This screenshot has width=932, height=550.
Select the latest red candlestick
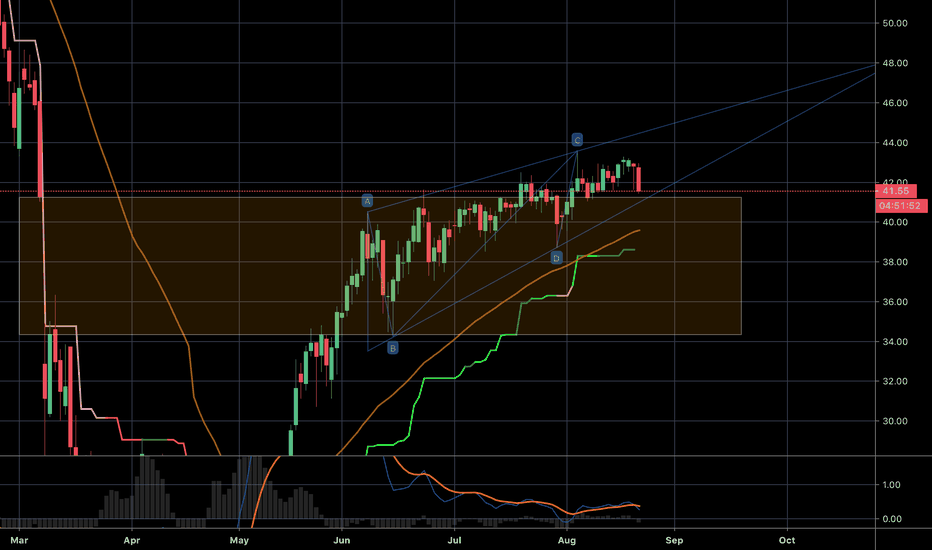coord(638,179)
